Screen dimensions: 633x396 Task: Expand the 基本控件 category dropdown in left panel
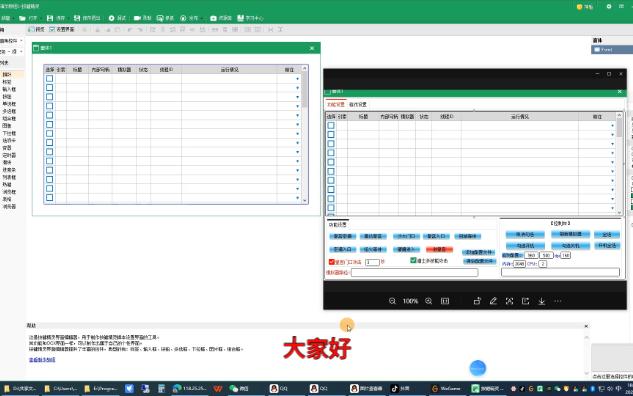click(x=21, y=41)
